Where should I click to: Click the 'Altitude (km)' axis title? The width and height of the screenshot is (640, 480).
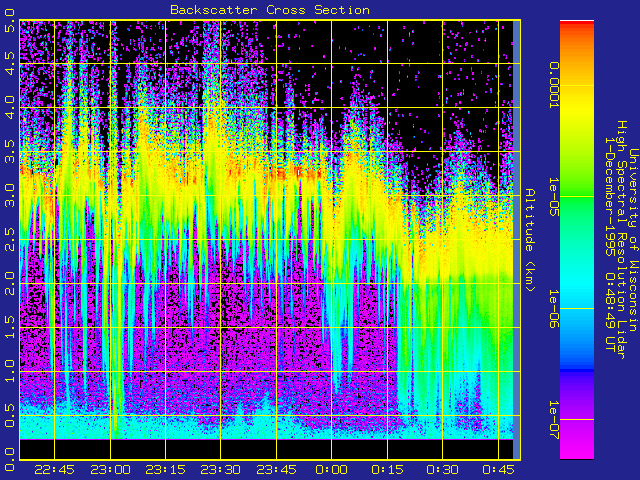pyautogui.click(x=529, y=240)
